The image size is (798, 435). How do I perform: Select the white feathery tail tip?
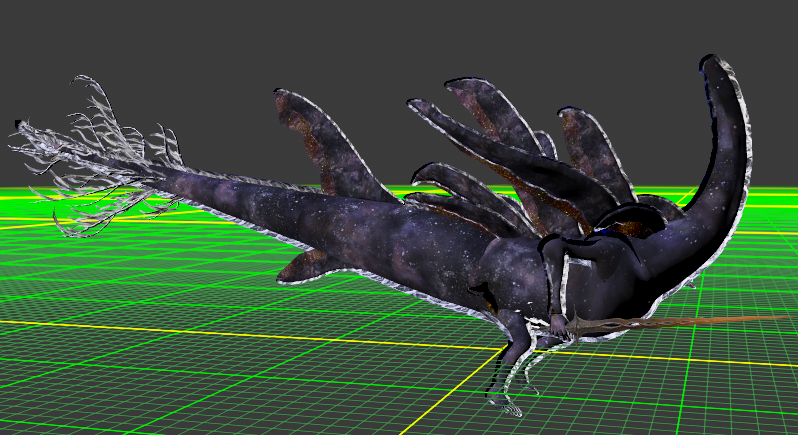click(x=97, y=155)
